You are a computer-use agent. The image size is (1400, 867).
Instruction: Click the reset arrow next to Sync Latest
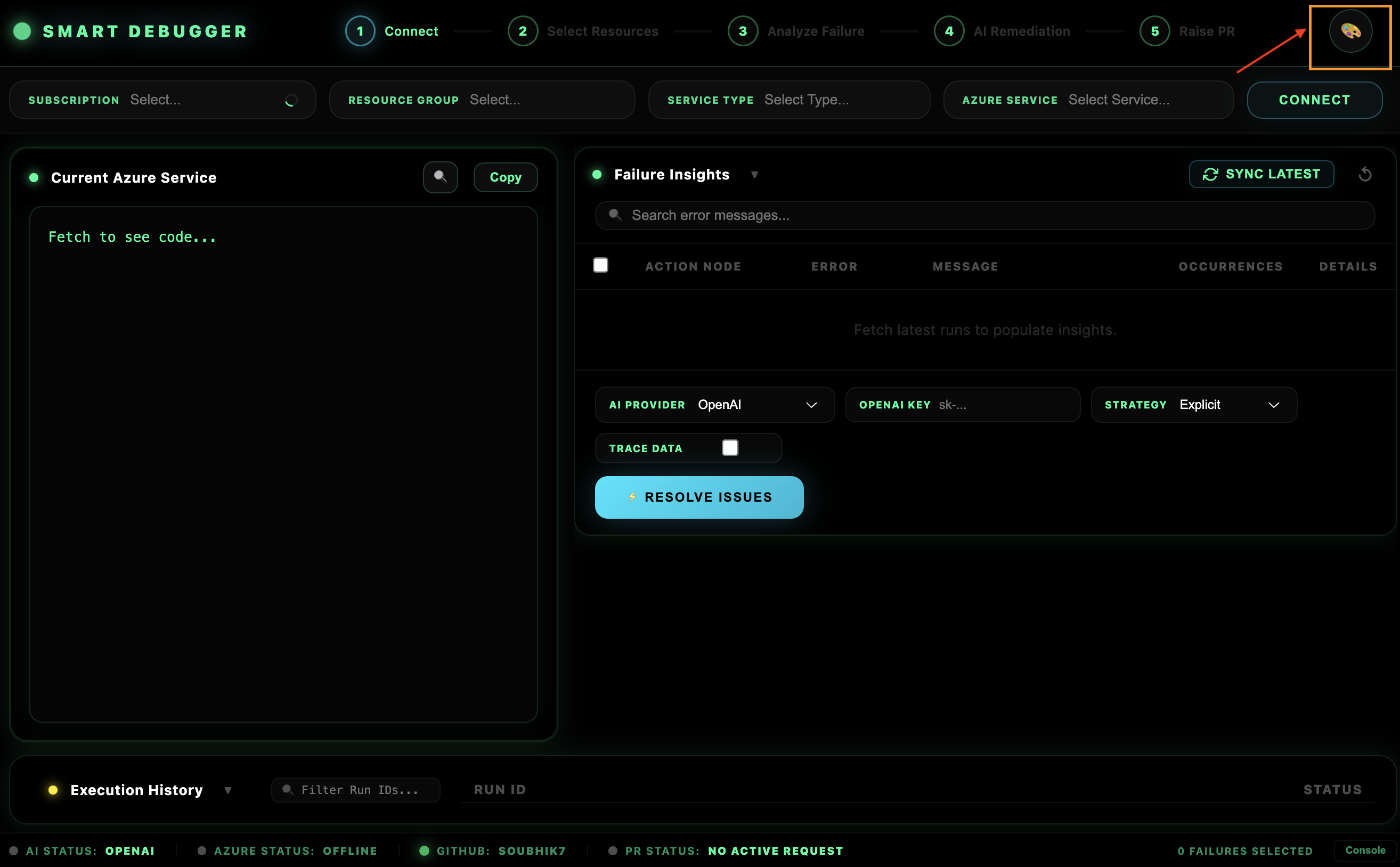[1365, 174]
